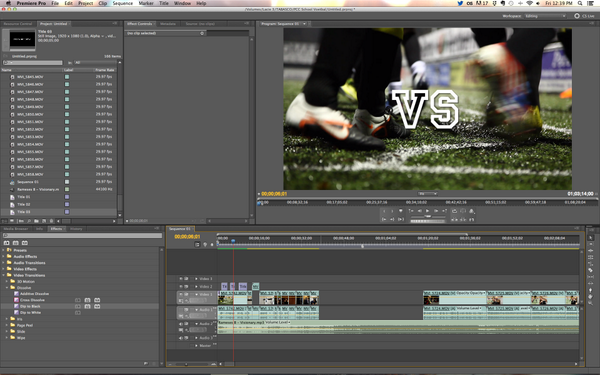
Task: Mute the Audio 2 track speaker toggle
Action: [181, 324]
